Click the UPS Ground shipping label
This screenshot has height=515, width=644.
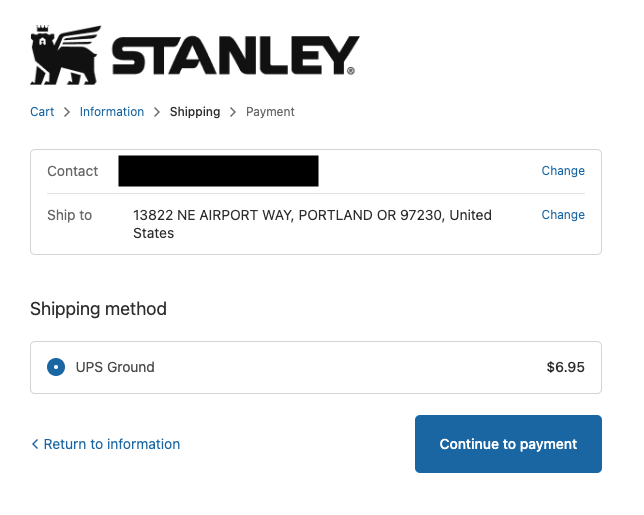coord(115,367)
